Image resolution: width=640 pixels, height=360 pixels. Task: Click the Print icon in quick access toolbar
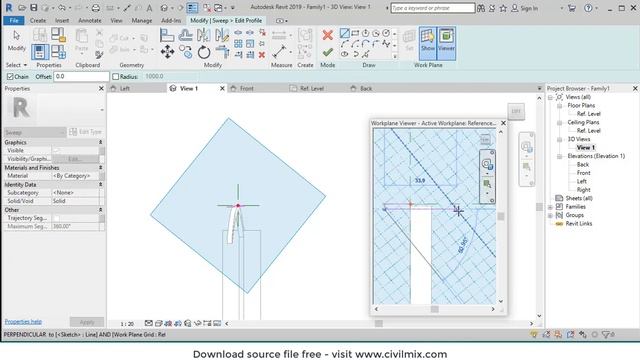click(x=96, y=8)
